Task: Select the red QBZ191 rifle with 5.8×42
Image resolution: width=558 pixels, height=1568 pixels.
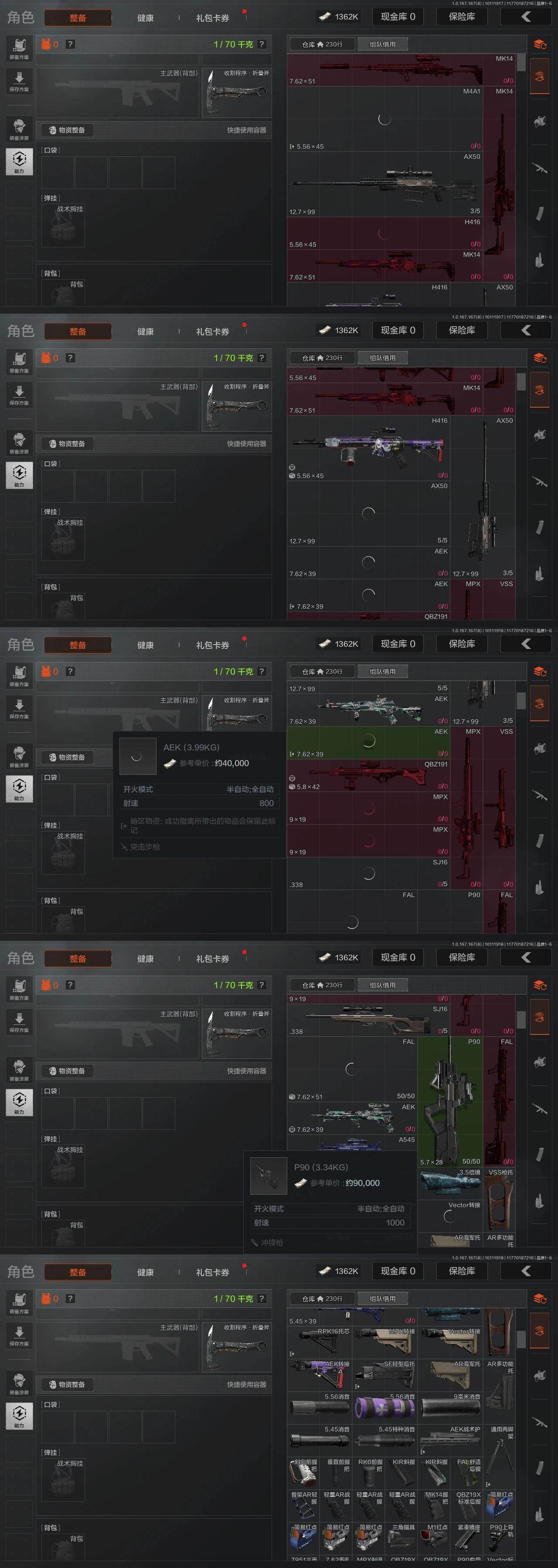Action: 368,775
